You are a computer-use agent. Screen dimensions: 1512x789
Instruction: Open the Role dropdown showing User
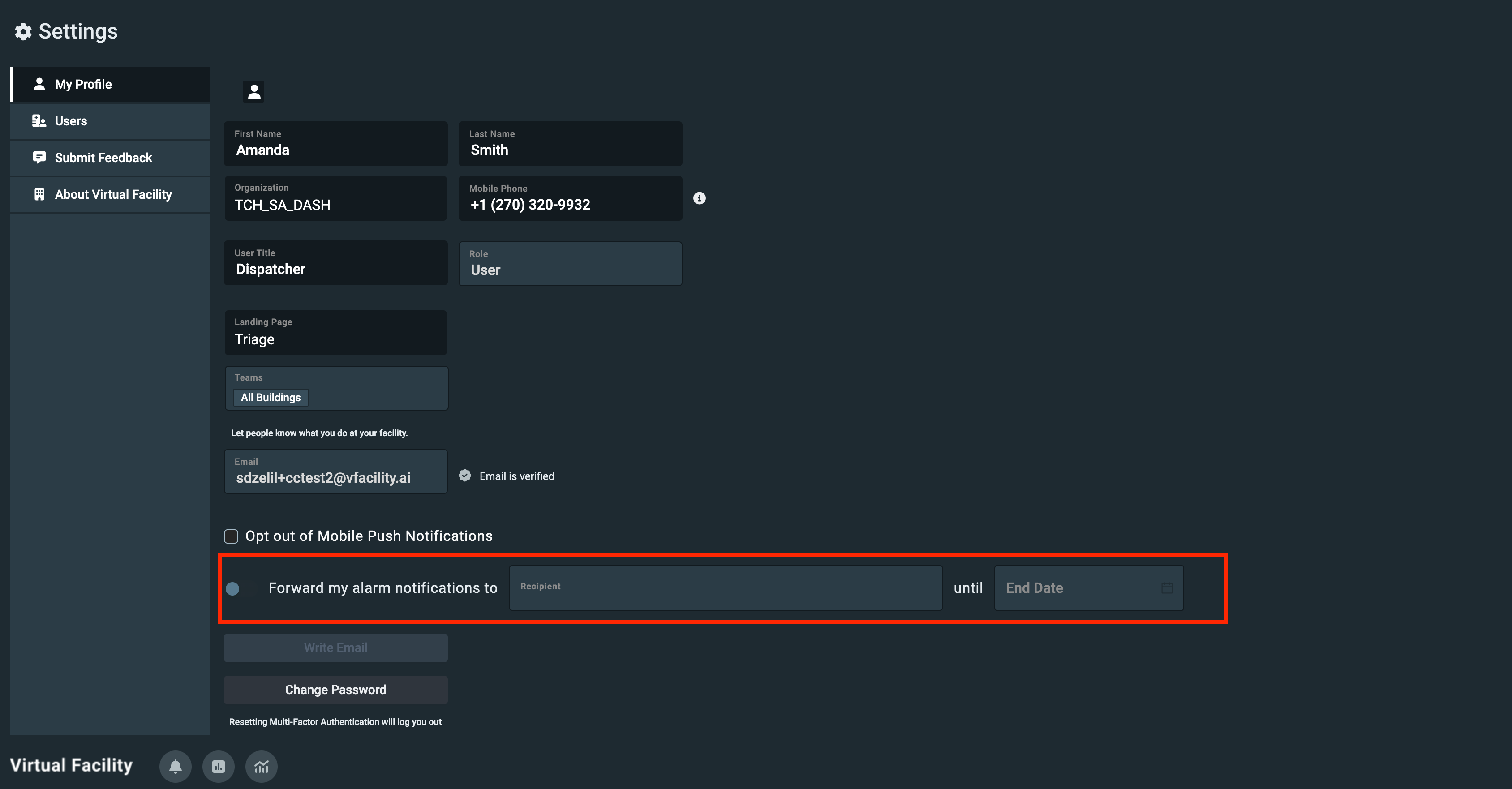tap(569, 263)
